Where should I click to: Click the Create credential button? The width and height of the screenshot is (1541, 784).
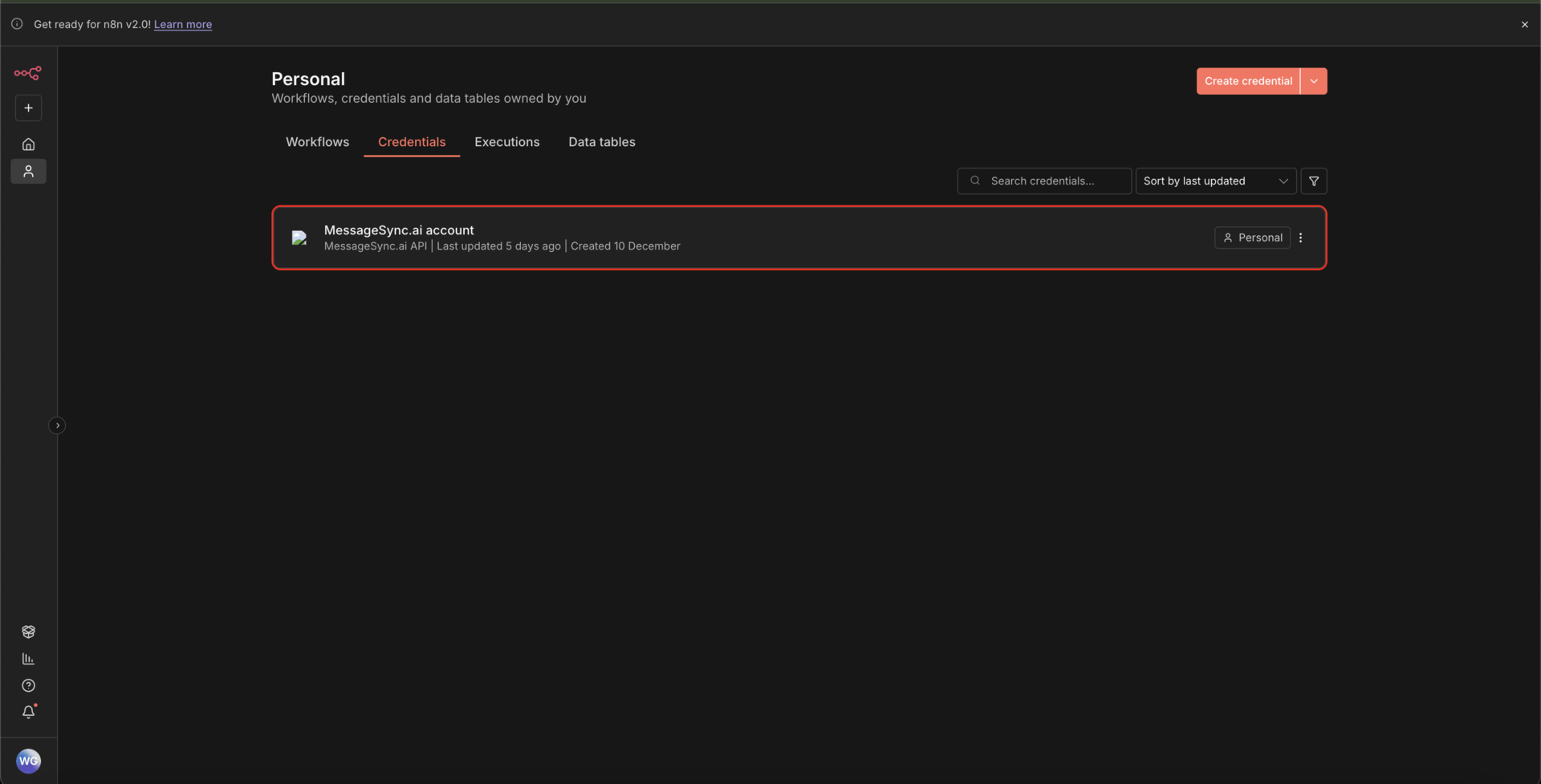1248,80
